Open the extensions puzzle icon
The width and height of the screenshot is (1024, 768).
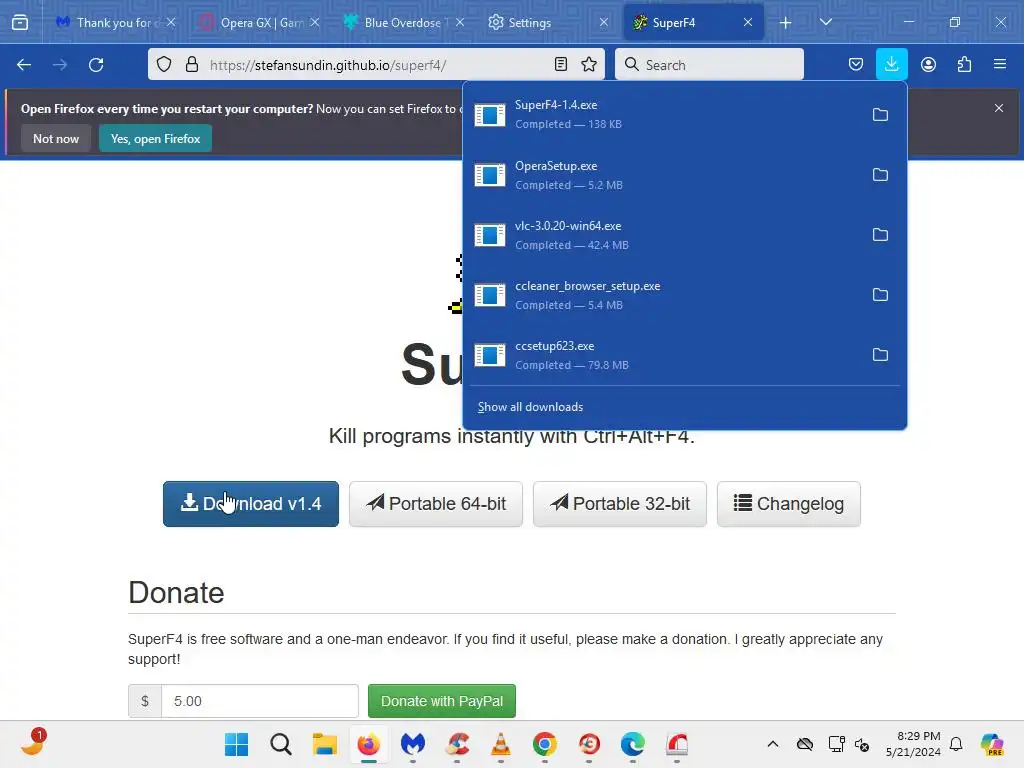[964, 65]
